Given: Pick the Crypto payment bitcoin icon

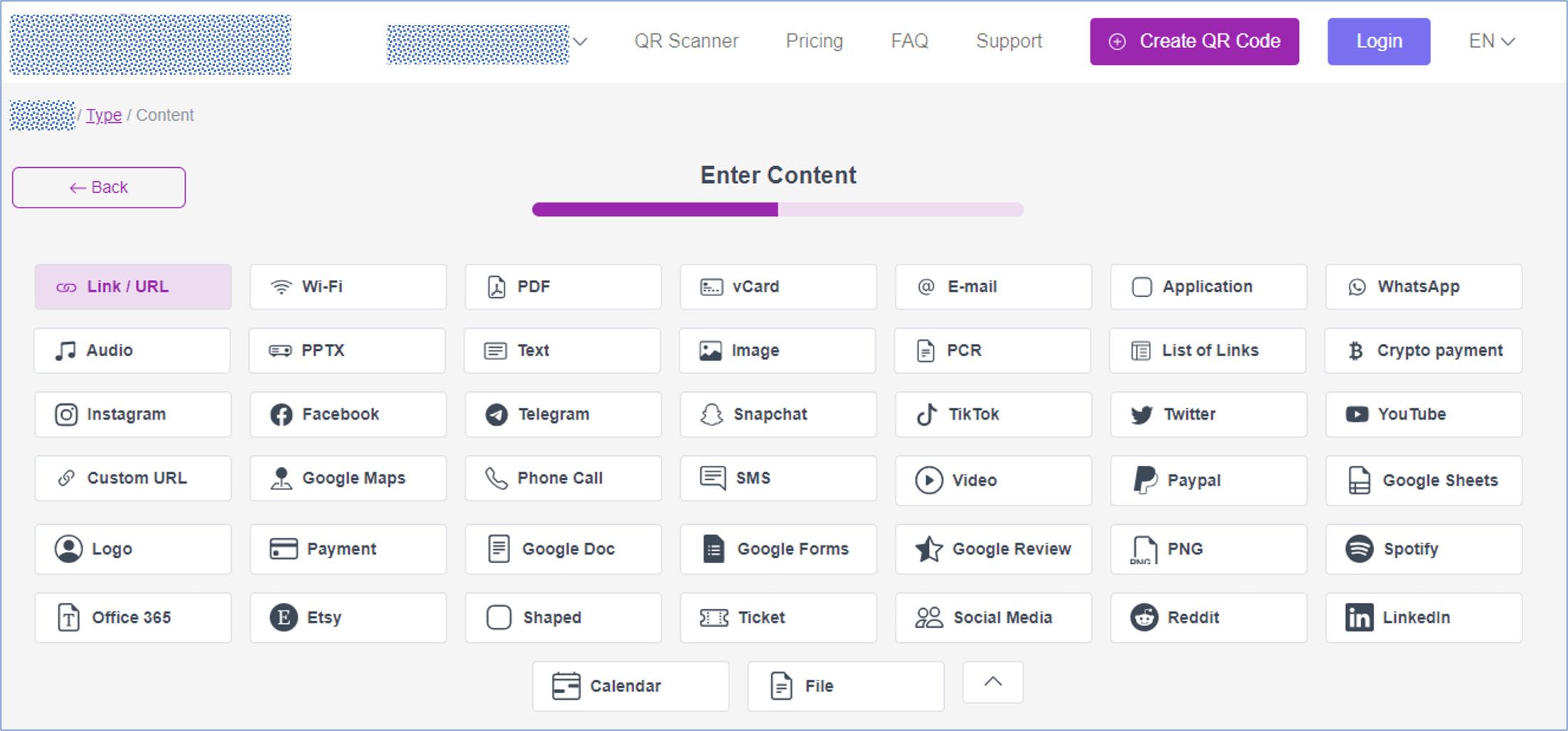Looking at the screenshot, I should [1355, 351].
